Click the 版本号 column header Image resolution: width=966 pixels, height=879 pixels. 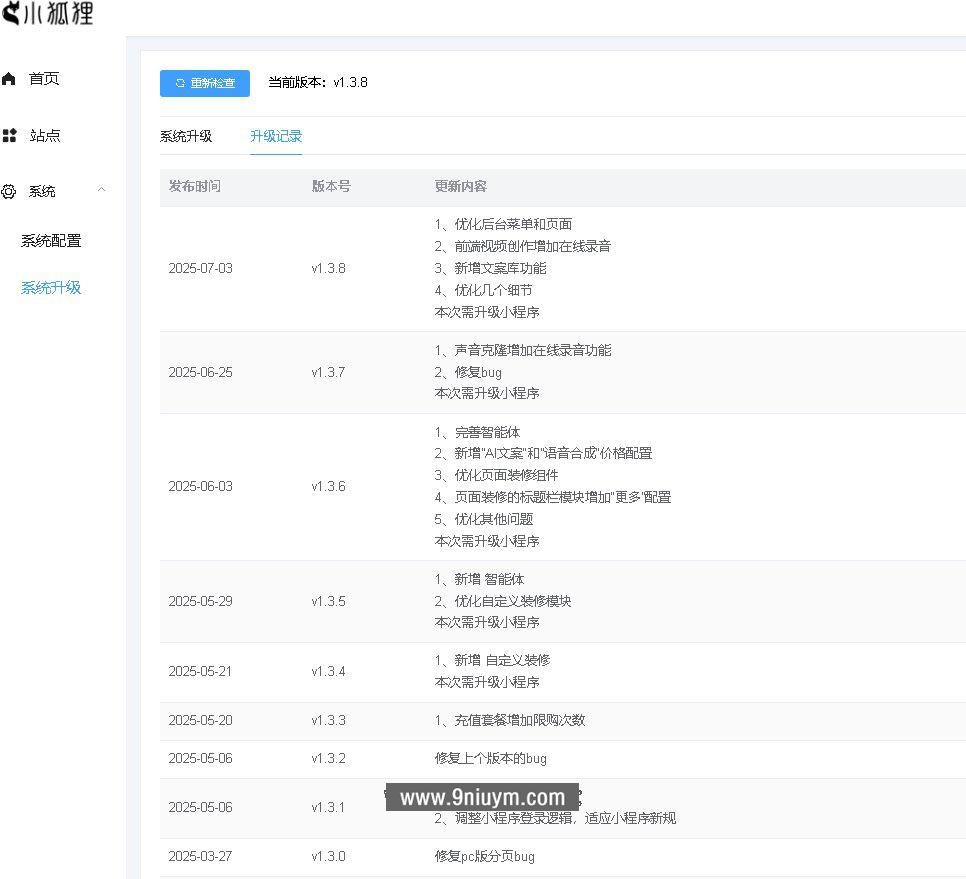click(x=330, y=186)
